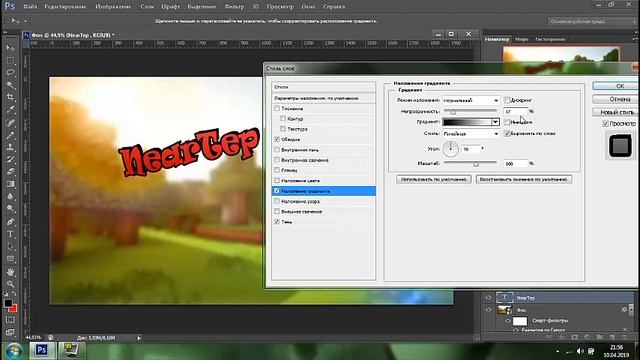This screenshot has width=640, height=360.
Task: Open the Файл menu
Action: [x=30, y=7]
